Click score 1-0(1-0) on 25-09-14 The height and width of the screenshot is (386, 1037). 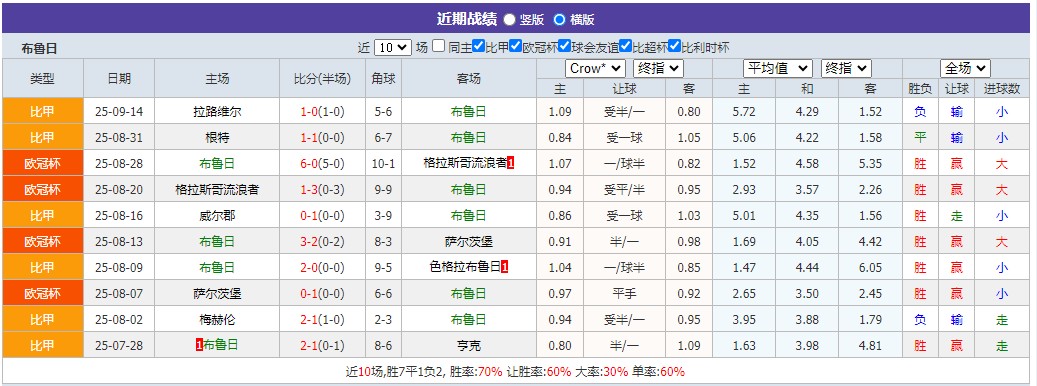tap(322, 112)
